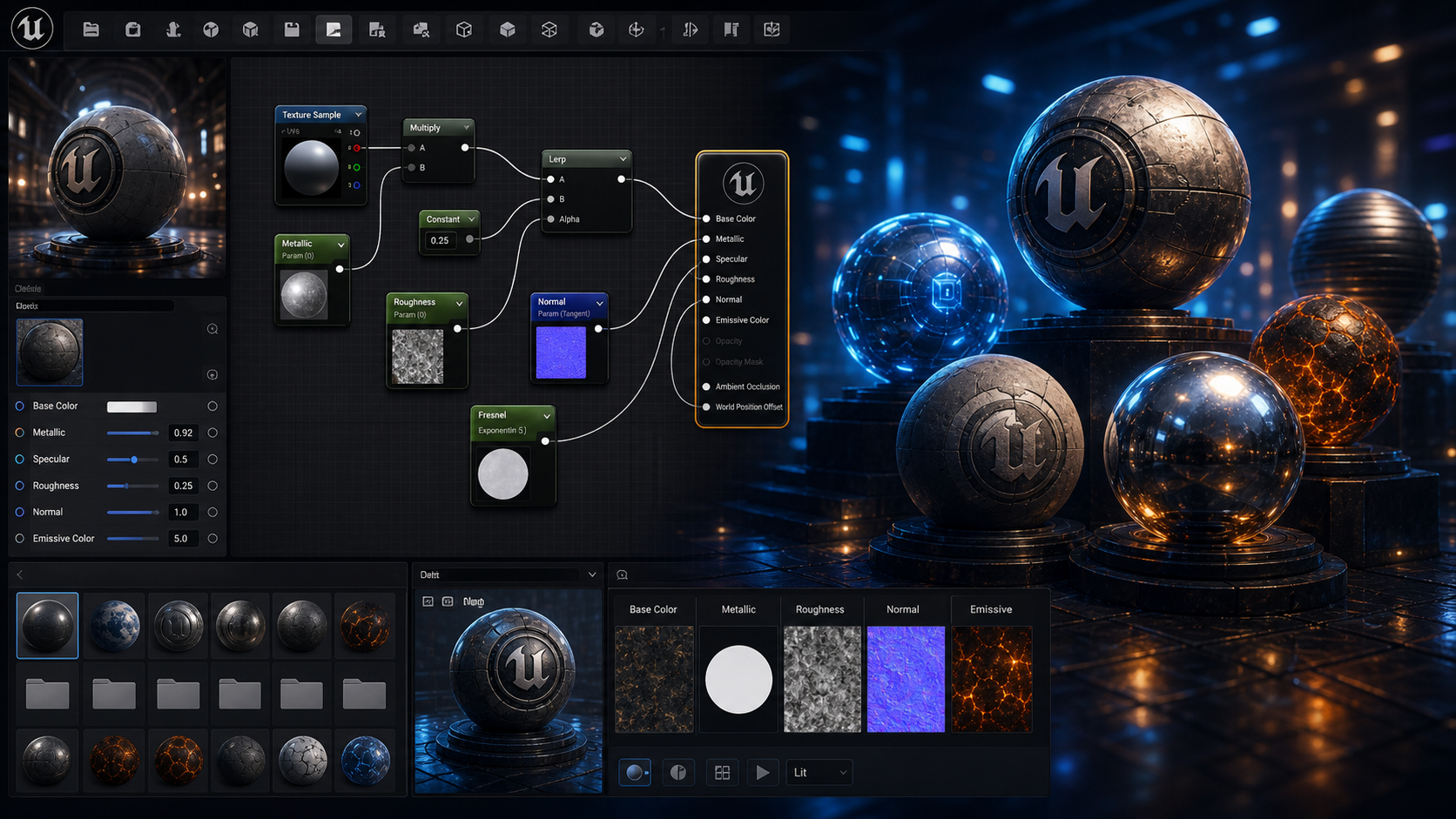The width and height of the screenshot is (1456, 819).
Task: Click the magnifier icon beside material thumbnail
Action: (212, 329)
